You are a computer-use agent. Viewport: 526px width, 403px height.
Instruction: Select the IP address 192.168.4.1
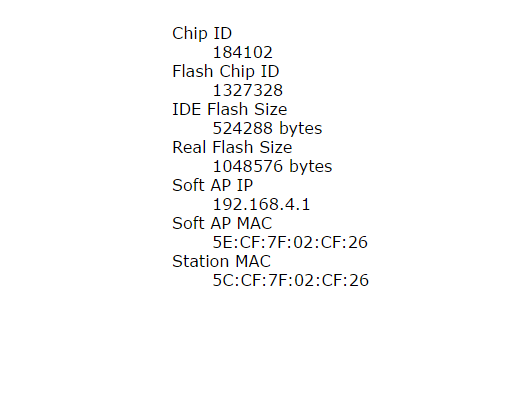(261, 204)
